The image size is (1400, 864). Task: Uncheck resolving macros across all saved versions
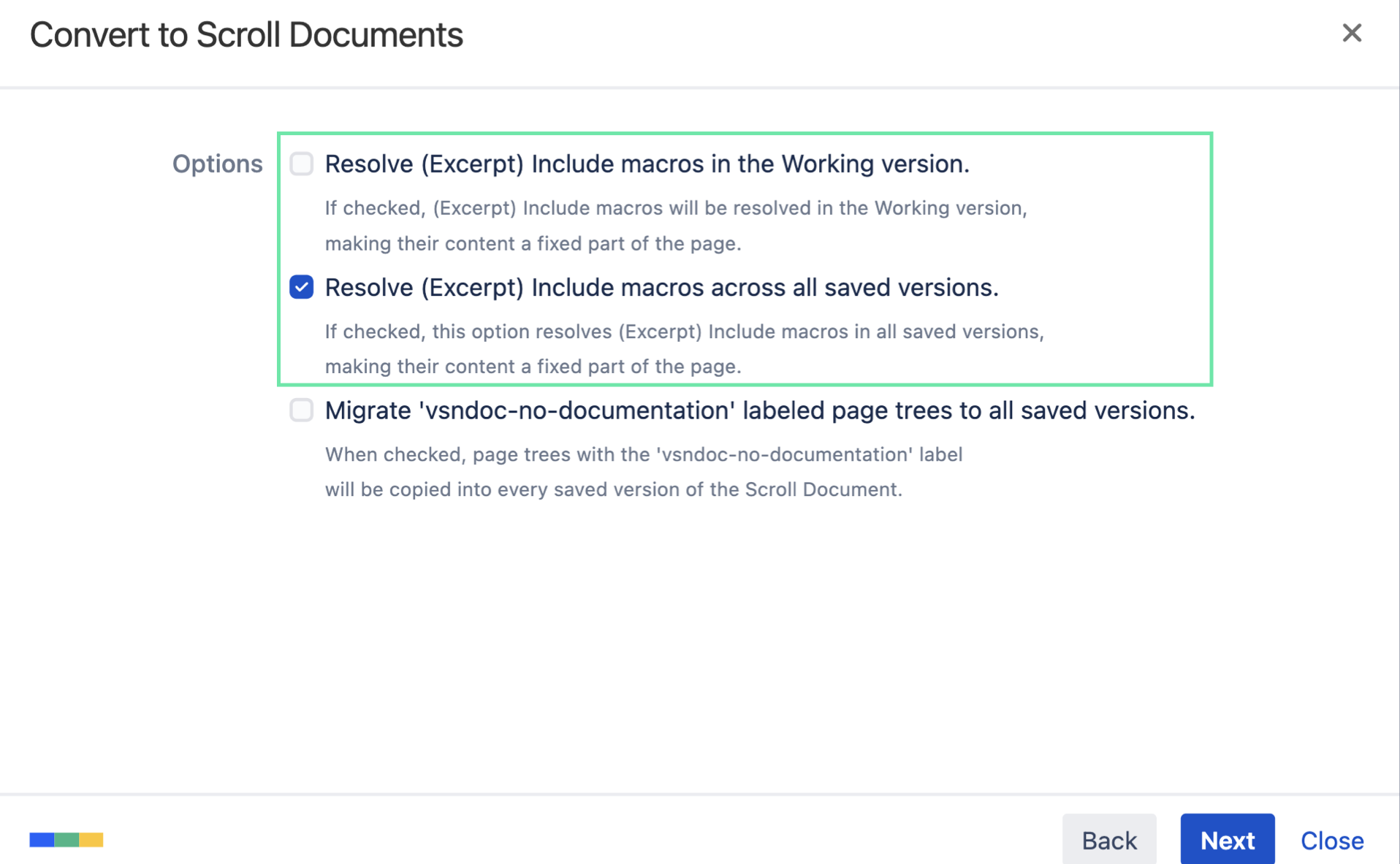click(301, 287)
